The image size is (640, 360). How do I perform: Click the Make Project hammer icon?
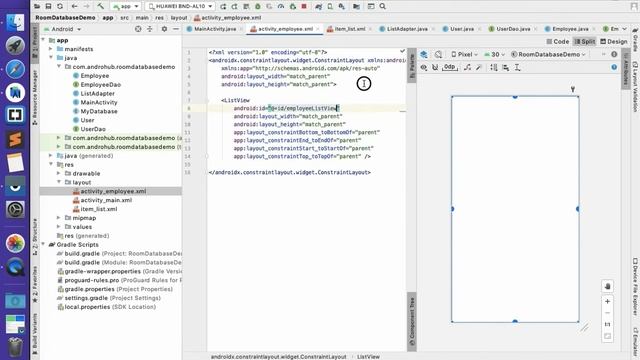(x=100, y=6)
